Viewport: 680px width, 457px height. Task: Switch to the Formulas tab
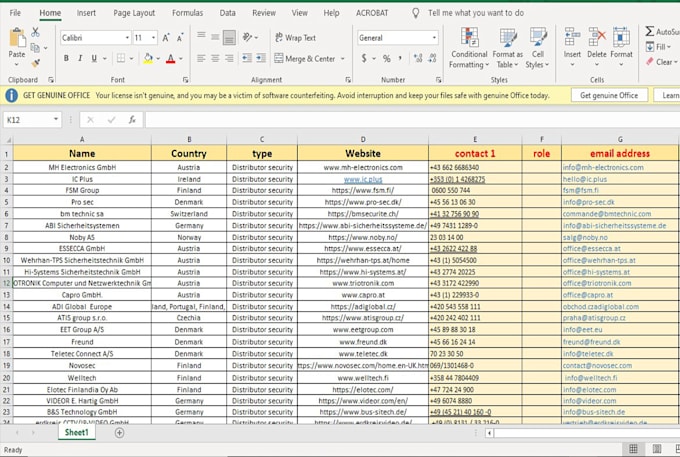pos(187,13)
